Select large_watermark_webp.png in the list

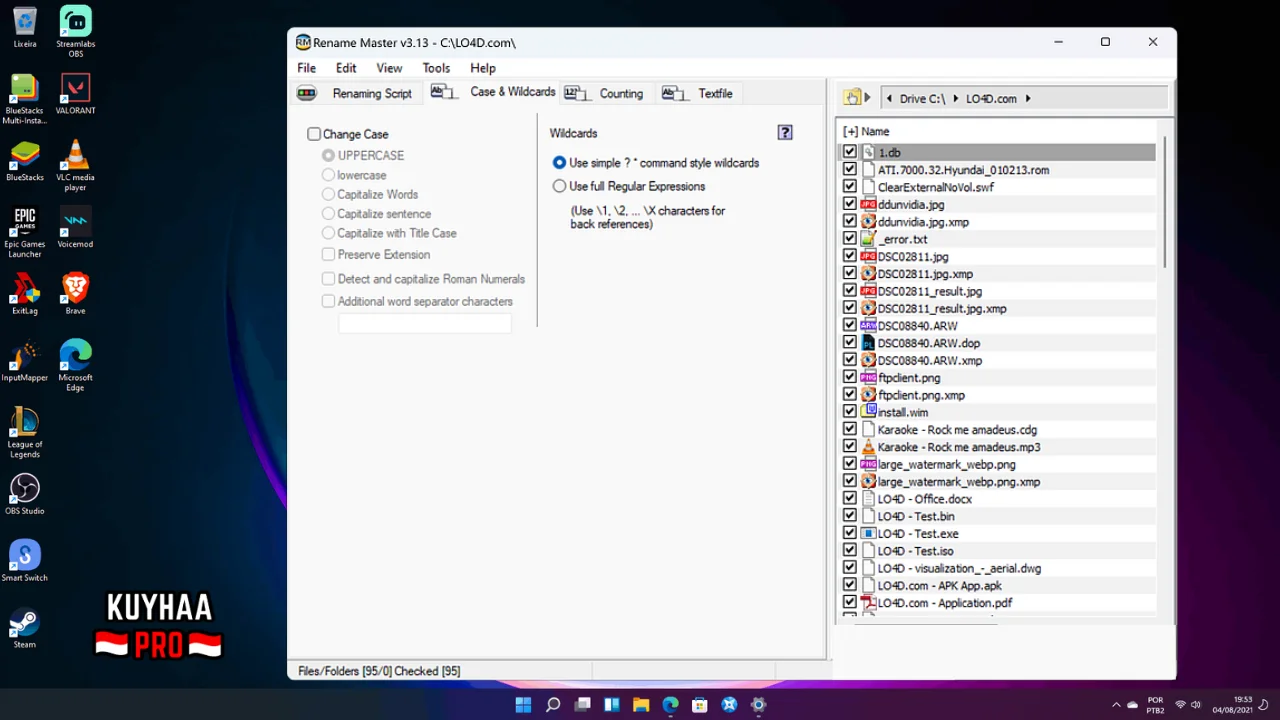point(946,465)
